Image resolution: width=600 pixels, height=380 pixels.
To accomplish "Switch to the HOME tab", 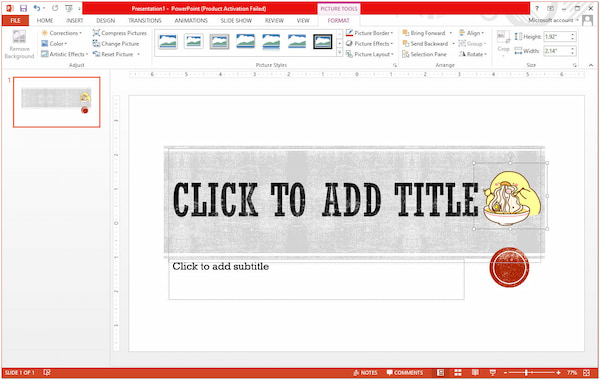I will [45, 21].
